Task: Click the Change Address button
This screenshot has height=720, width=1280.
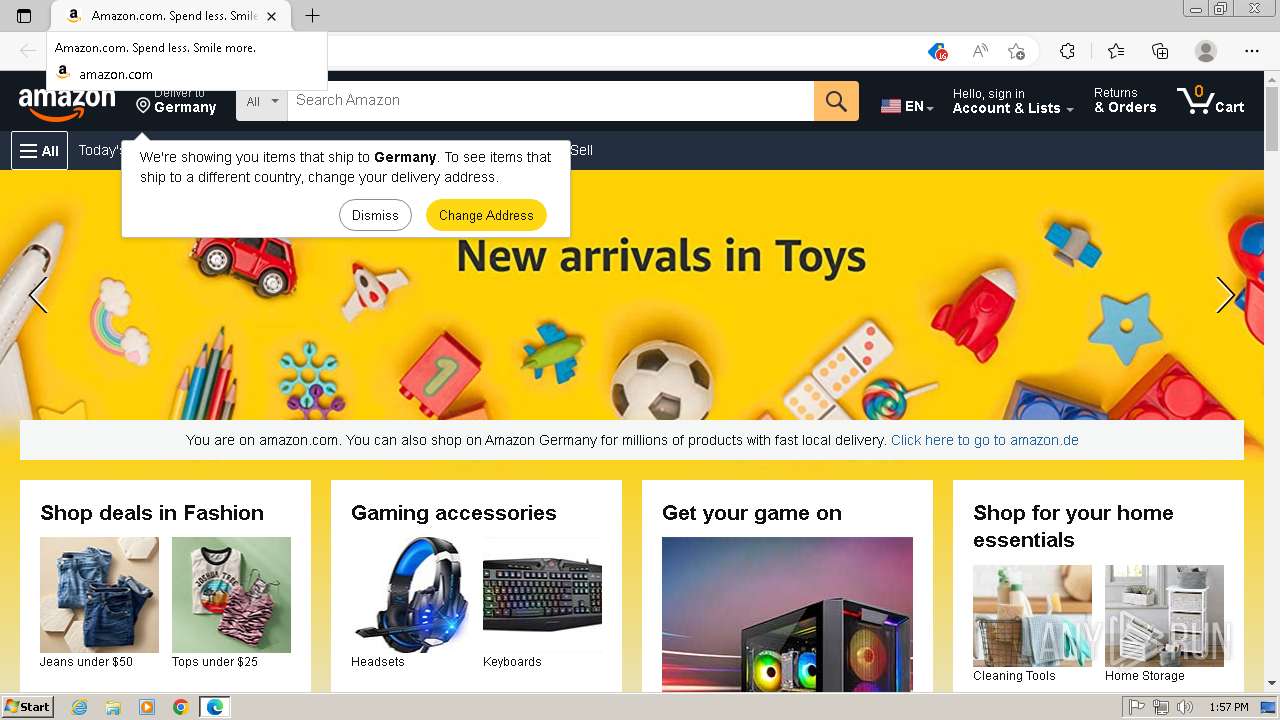Action: 486,215
